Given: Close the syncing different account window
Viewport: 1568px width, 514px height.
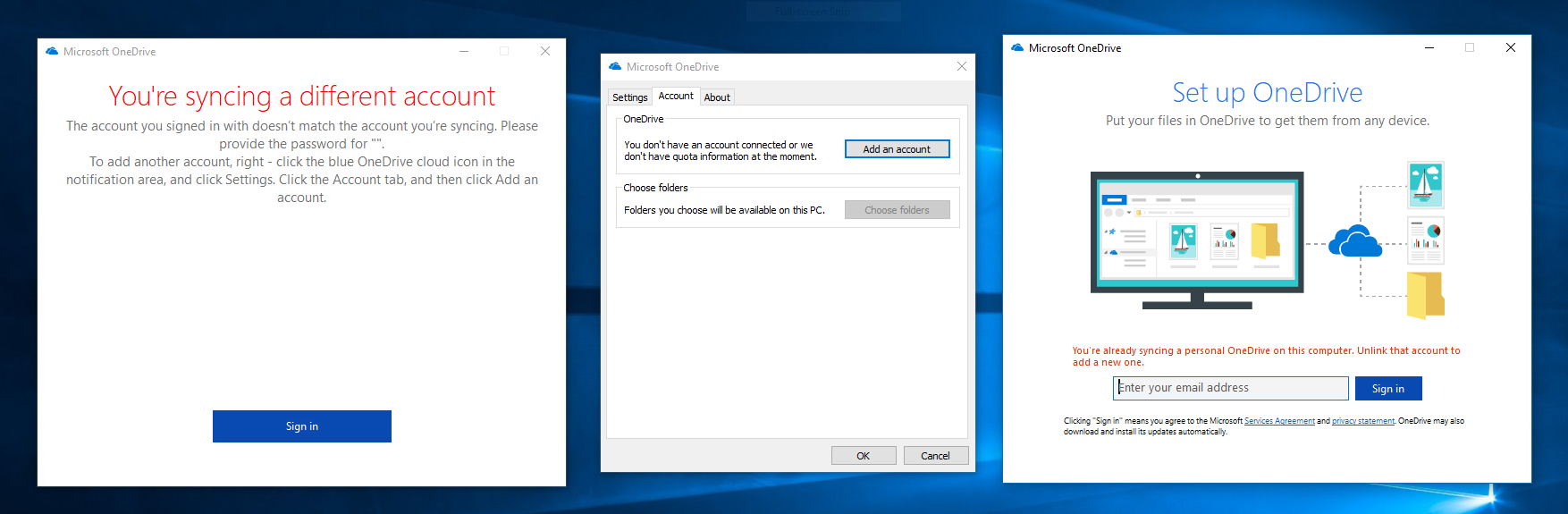Looking at the screenshot, I should [x=545, y=51].
